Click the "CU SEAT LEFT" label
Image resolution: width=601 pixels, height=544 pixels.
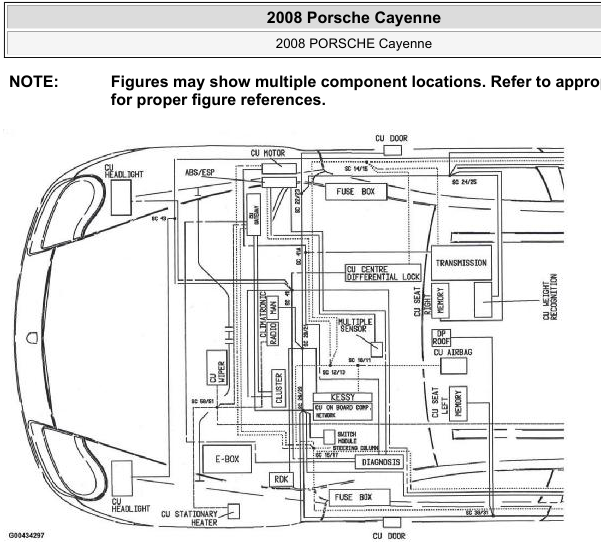(x=439, y=402)
